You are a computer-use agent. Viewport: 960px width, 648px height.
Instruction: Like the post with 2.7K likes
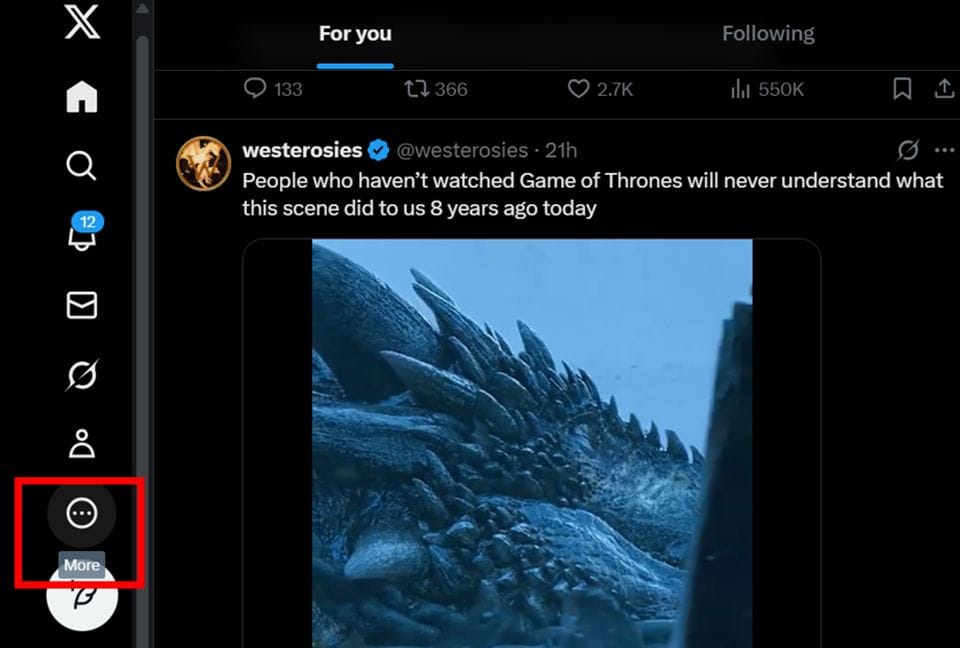pyautogui.click(x=578, y=89)
